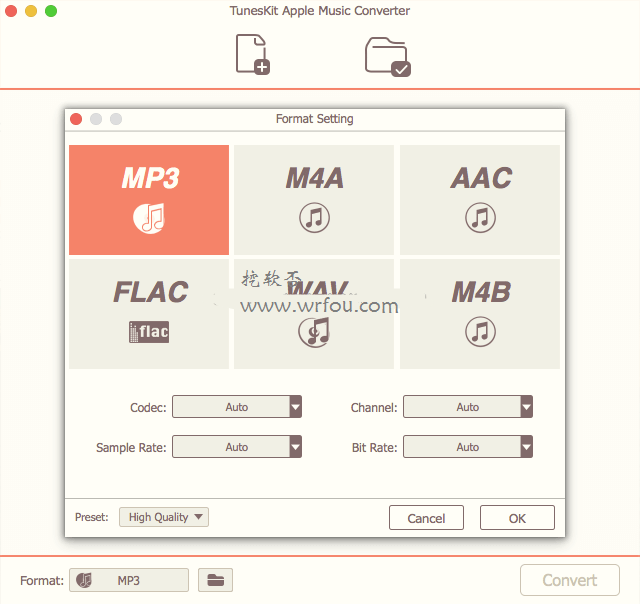This screenshot has height=604, width=640.
Task: Click the Format Setting title bar
Action: tap(314, 119)
